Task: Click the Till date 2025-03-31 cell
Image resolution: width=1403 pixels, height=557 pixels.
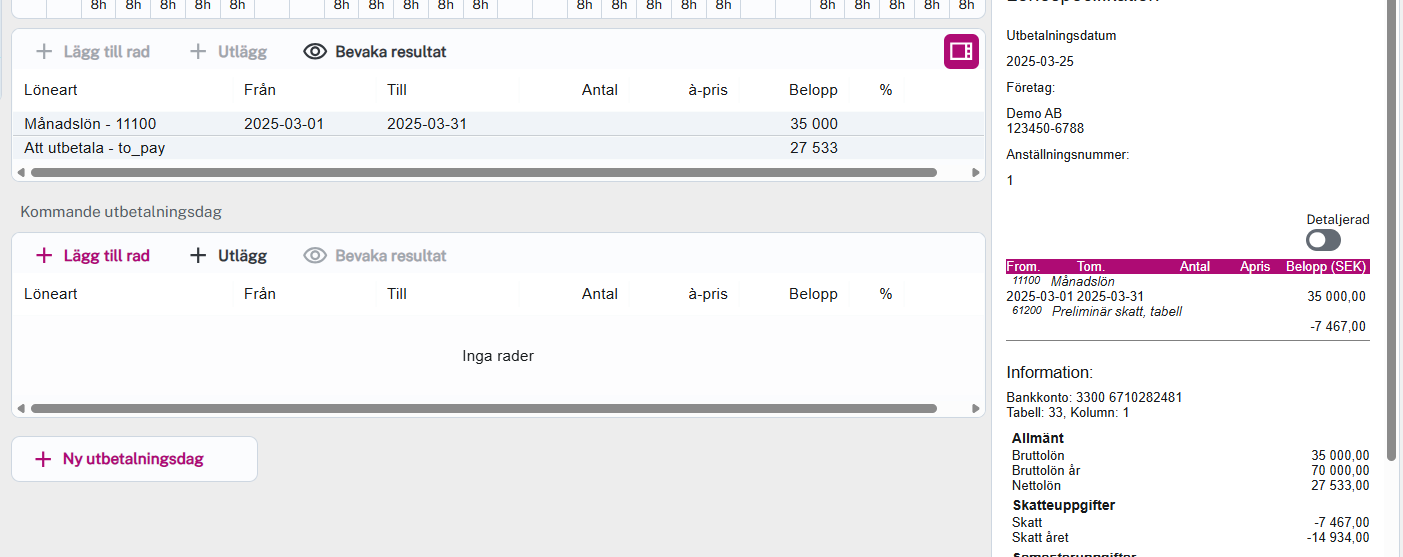Action: point(427,124)
